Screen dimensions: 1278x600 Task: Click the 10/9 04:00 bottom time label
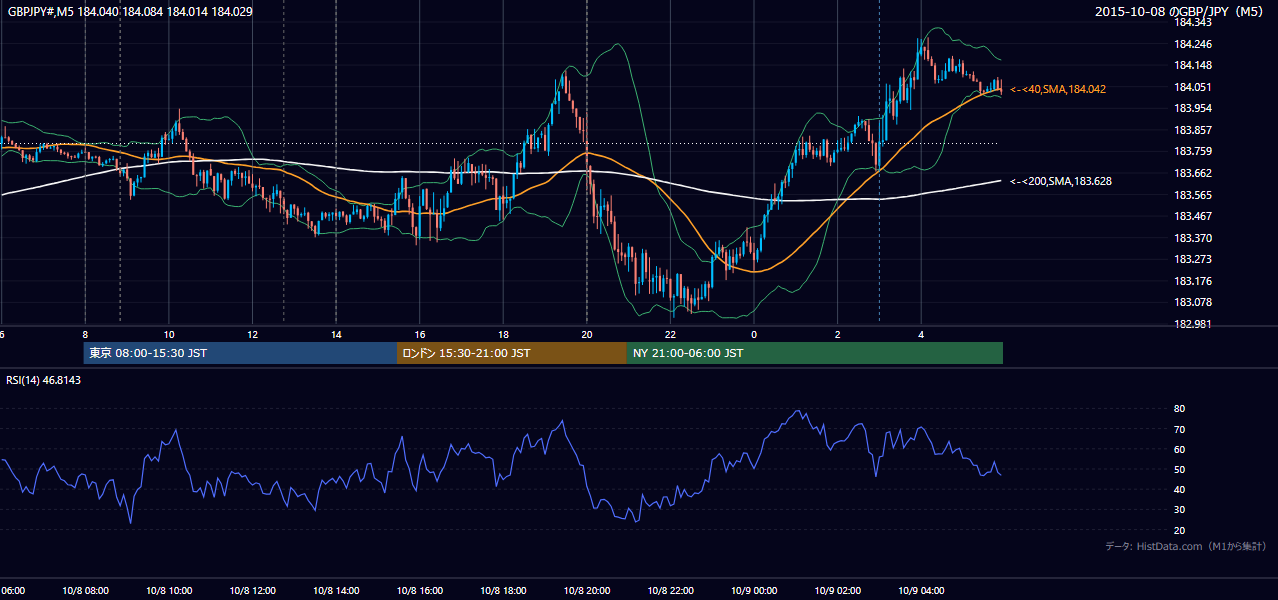click(x=921, y=591)
